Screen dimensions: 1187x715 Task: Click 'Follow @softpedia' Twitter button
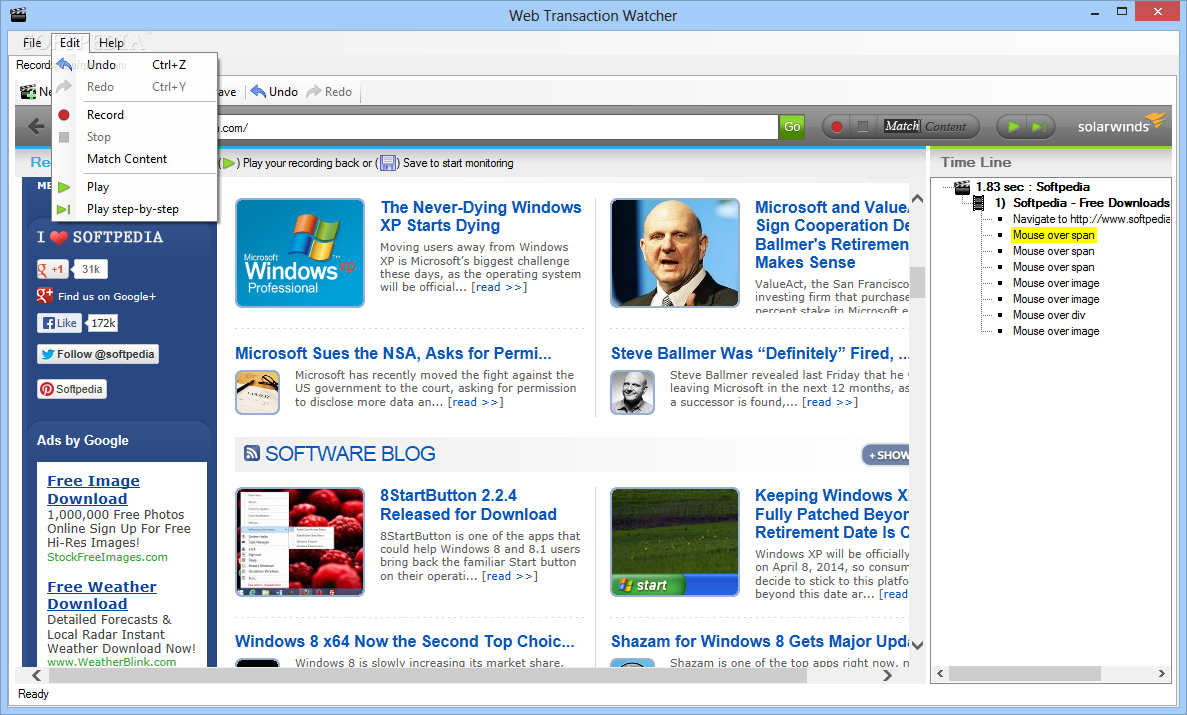98,354
